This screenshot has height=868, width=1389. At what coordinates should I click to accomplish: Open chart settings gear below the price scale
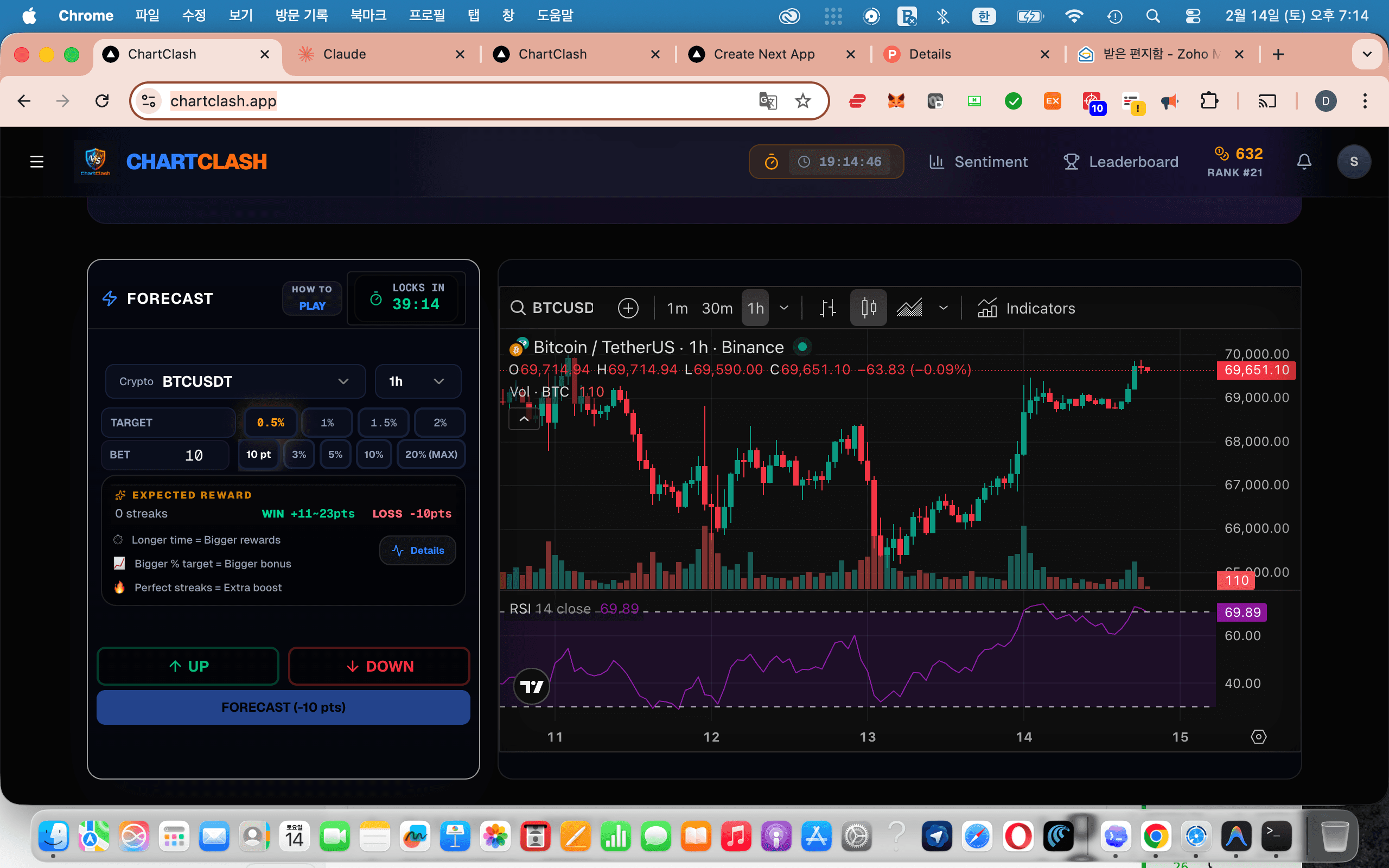pos(1258,736)
